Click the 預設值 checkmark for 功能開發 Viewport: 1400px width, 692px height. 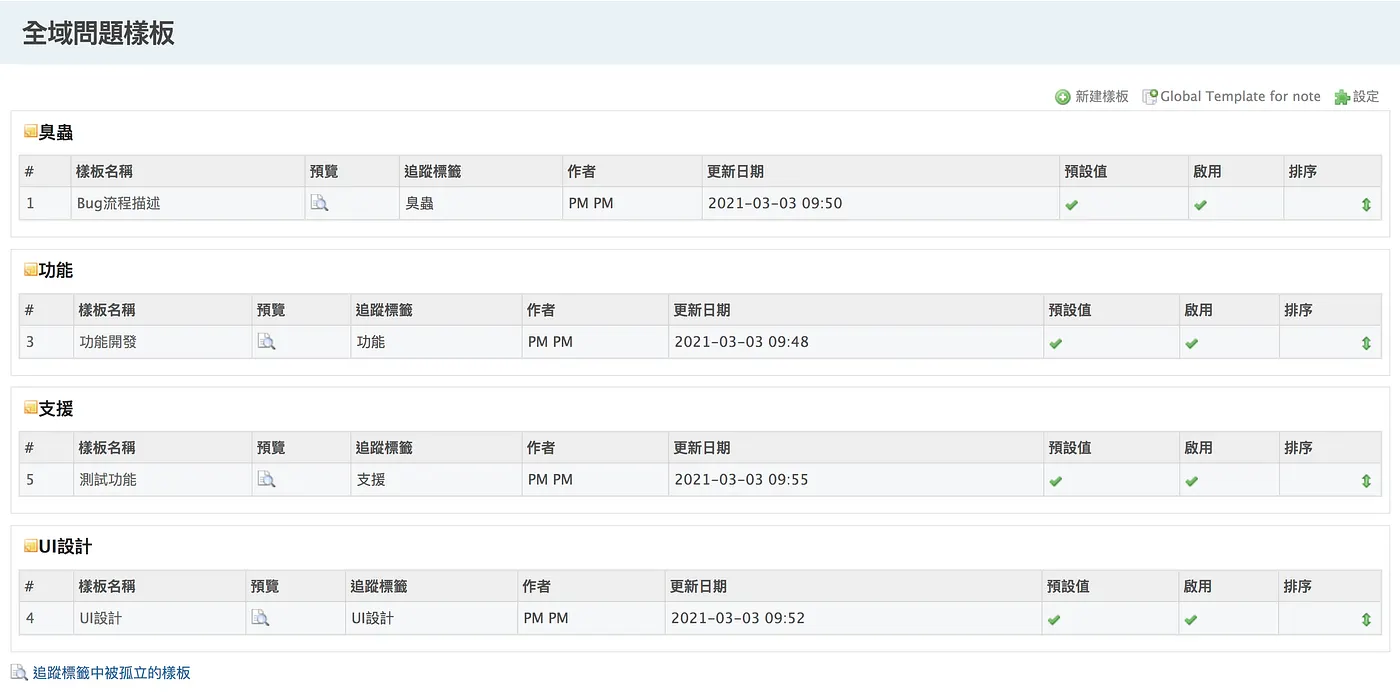click(1055, 343)
